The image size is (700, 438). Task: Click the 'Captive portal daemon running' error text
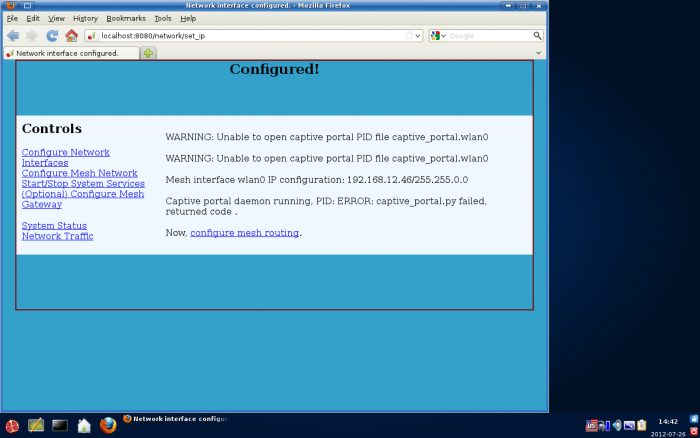pyautogui.click(x=326, y=206)
